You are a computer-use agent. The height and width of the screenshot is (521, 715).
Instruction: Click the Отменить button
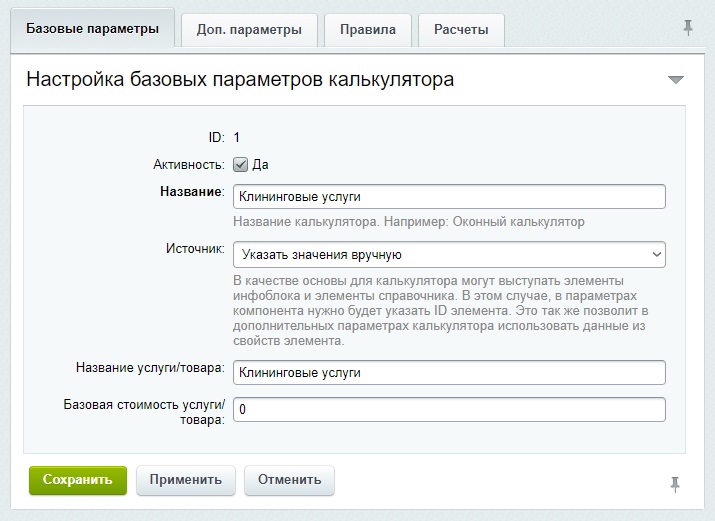click(290, 480)
